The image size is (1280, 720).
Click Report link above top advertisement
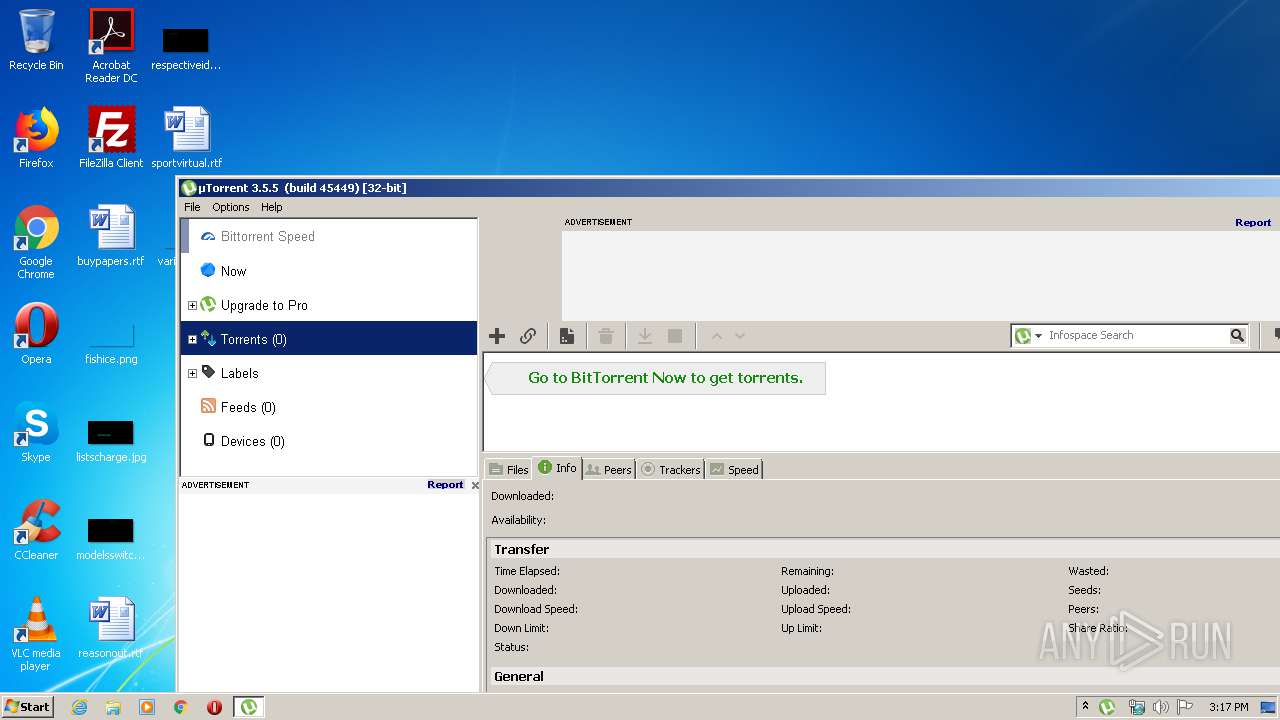(1253, 222)
